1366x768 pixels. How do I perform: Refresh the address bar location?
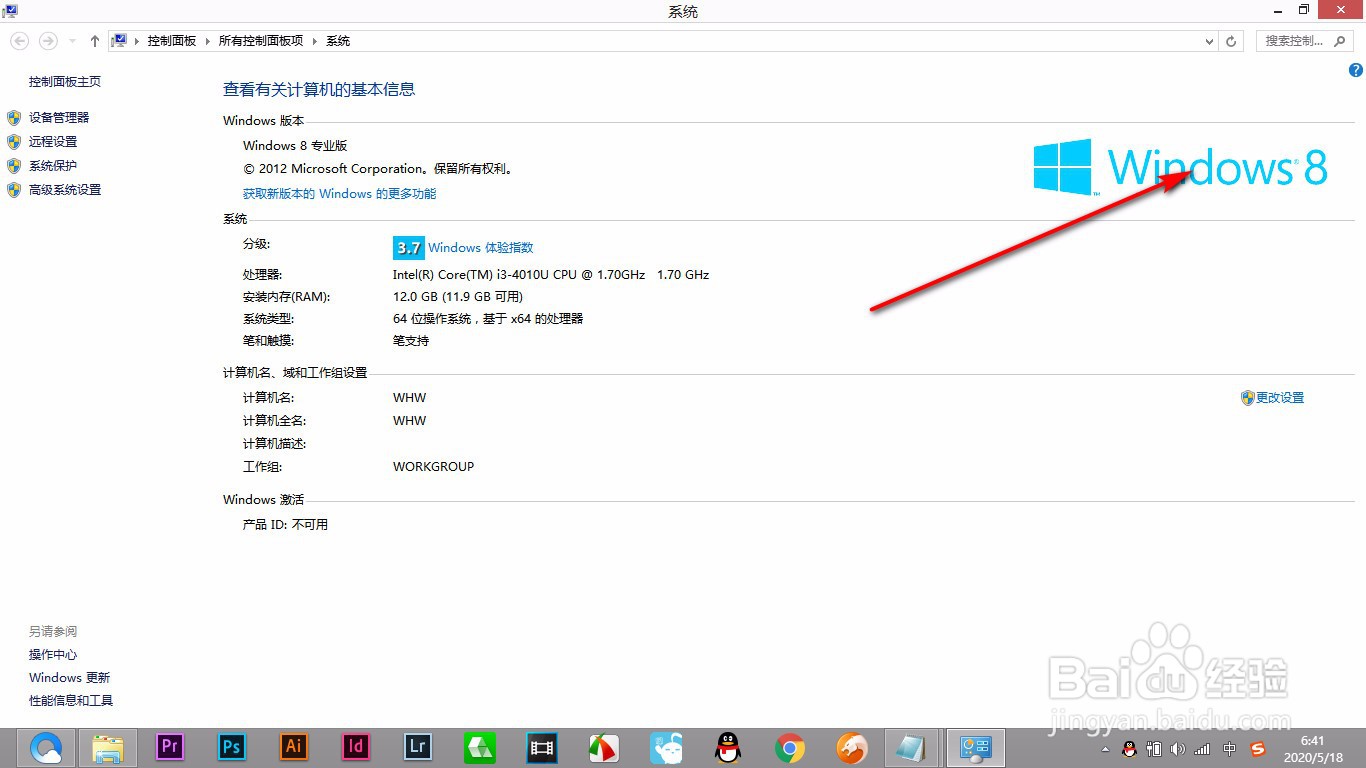pos(1232,41)
